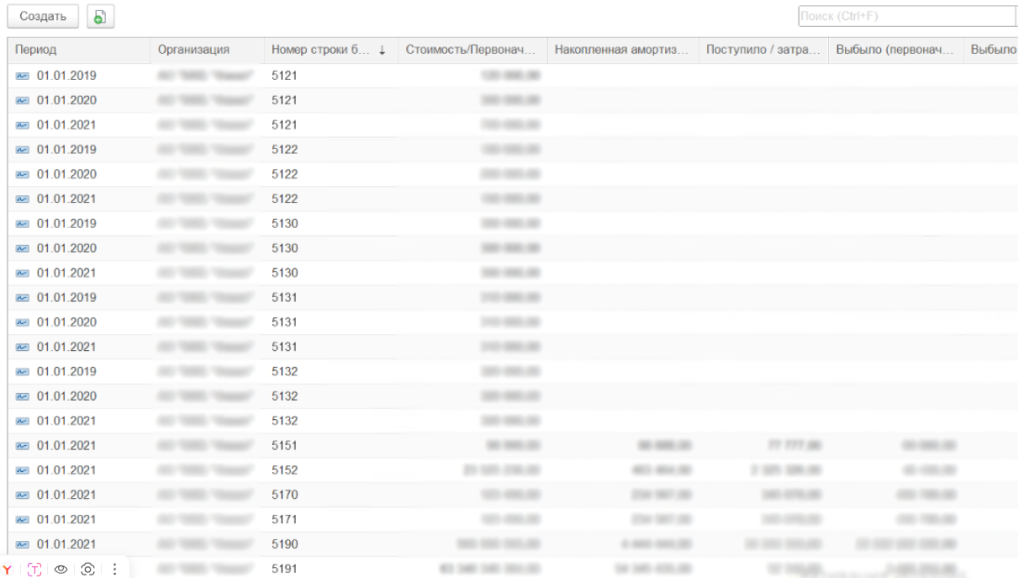Click the text recognition icon in bottom toolbar
This screenshot has height=578, width=1024.
click(35, 569)
